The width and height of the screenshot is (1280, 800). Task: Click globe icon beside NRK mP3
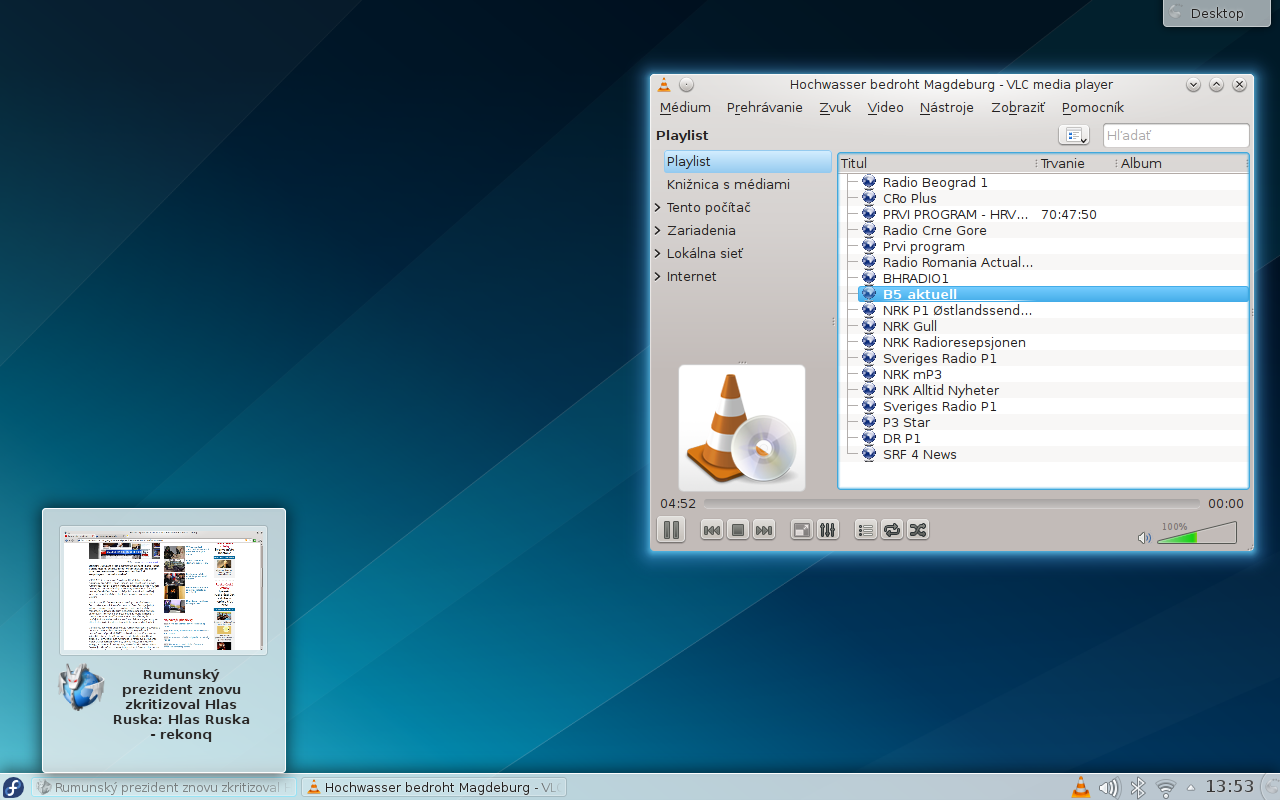pos(869,374)
